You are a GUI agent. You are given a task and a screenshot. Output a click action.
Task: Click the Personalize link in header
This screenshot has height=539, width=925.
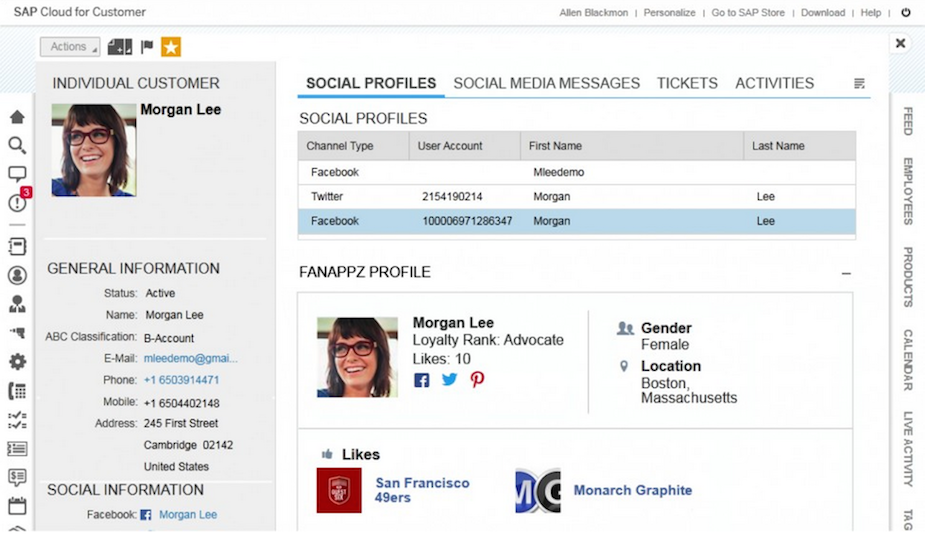point(669,13)
